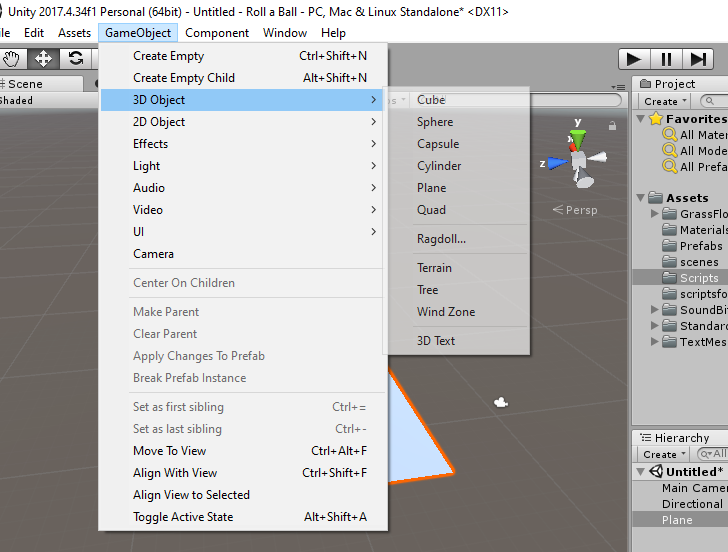Select All Models search favorite
Screen dimensions: 728x552
tap(695, 151)
